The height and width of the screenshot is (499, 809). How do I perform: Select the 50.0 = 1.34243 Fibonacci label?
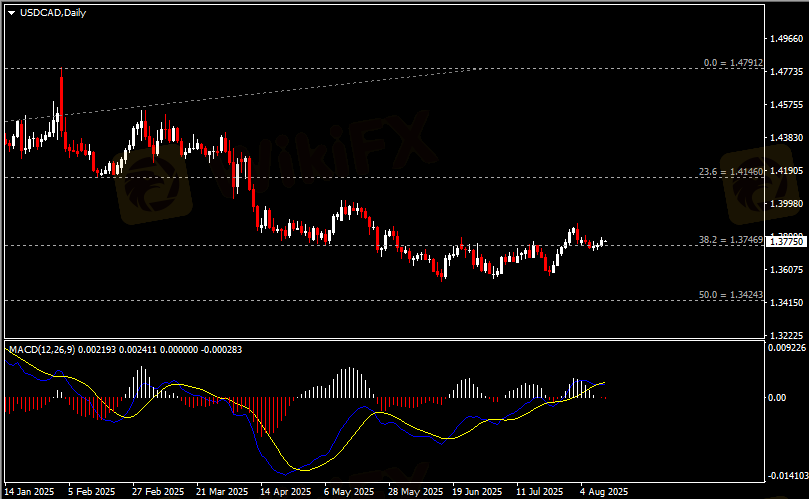(x=731, y=295)
